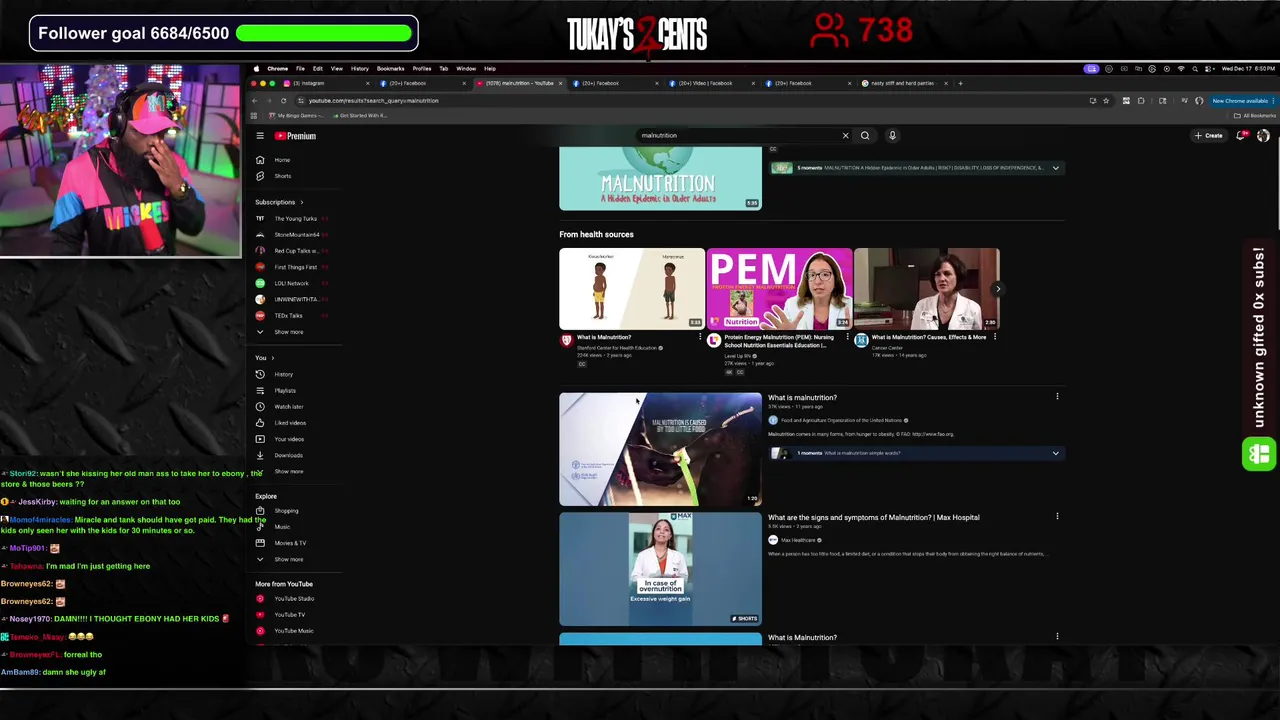The height and width of the screenshot is (720, 1280).
Task: Click the malnutrition search input field
Action: point(738,135)
